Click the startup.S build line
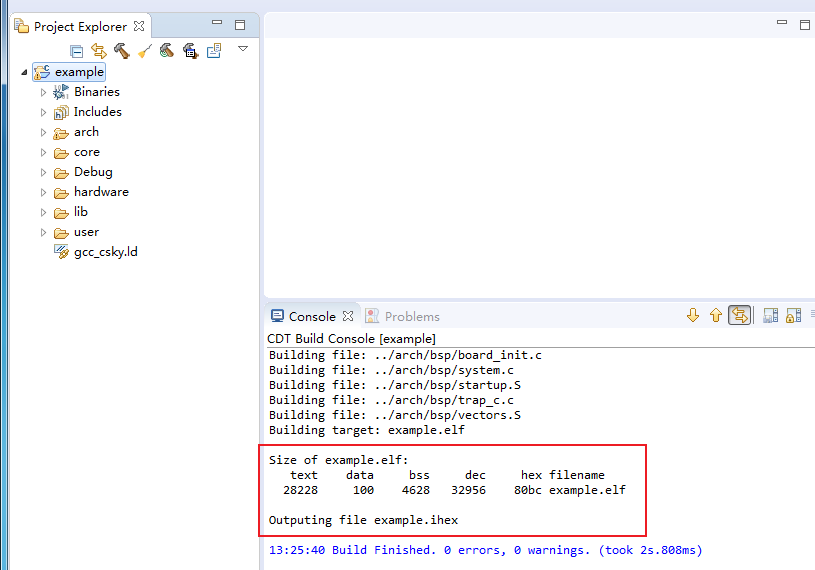This screenshot has width=815, height=570. click(395, 385)
